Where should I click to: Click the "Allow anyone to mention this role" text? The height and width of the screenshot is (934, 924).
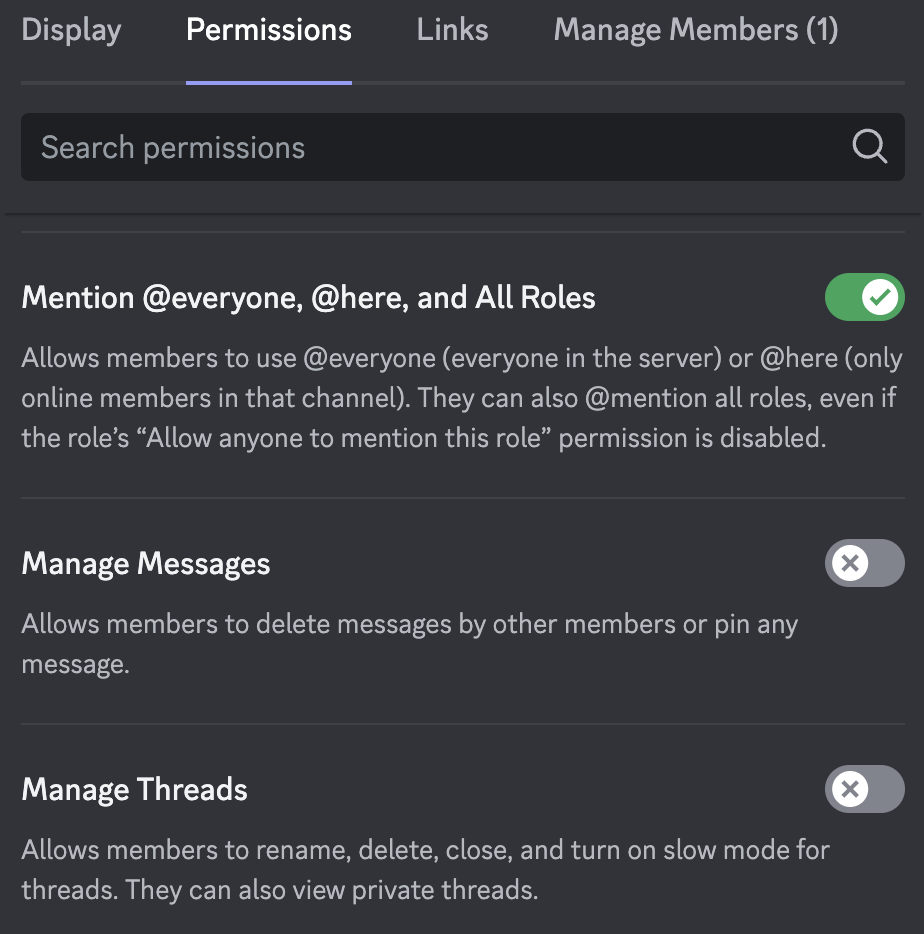(x=344, y=438)
